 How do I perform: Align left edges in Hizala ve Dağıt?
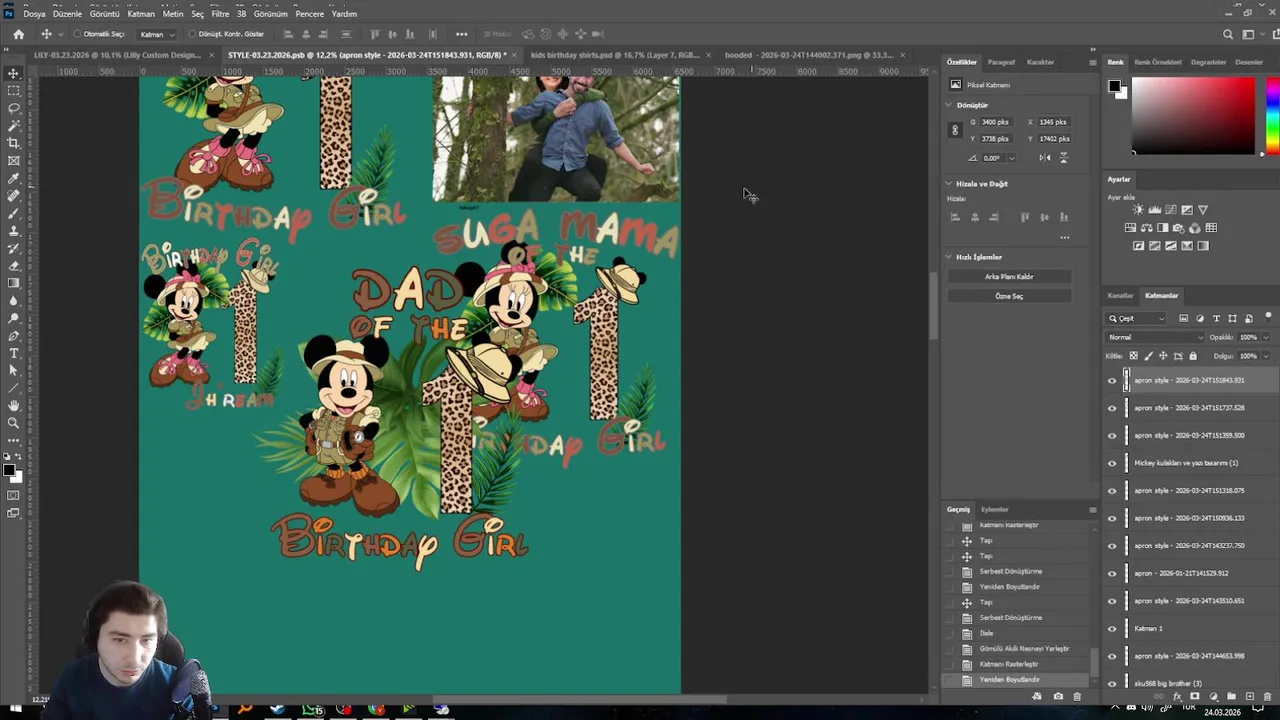pyautogui.click(x=957, y=217)
